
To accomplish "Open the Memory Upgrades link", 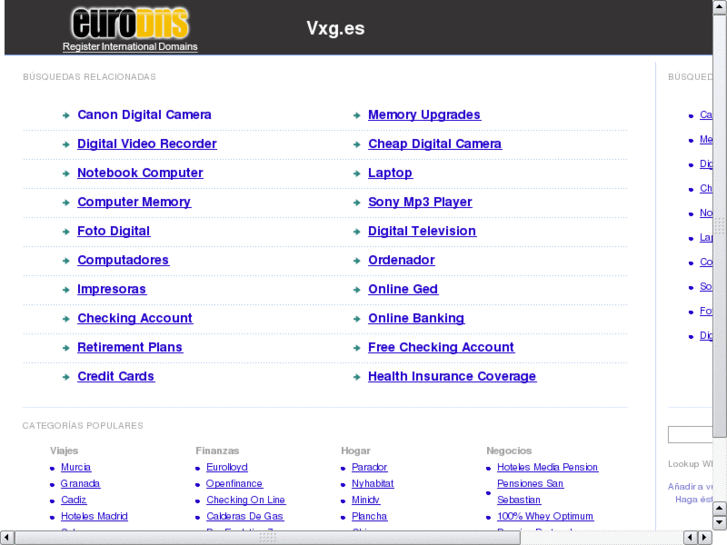I will (424, 115).
